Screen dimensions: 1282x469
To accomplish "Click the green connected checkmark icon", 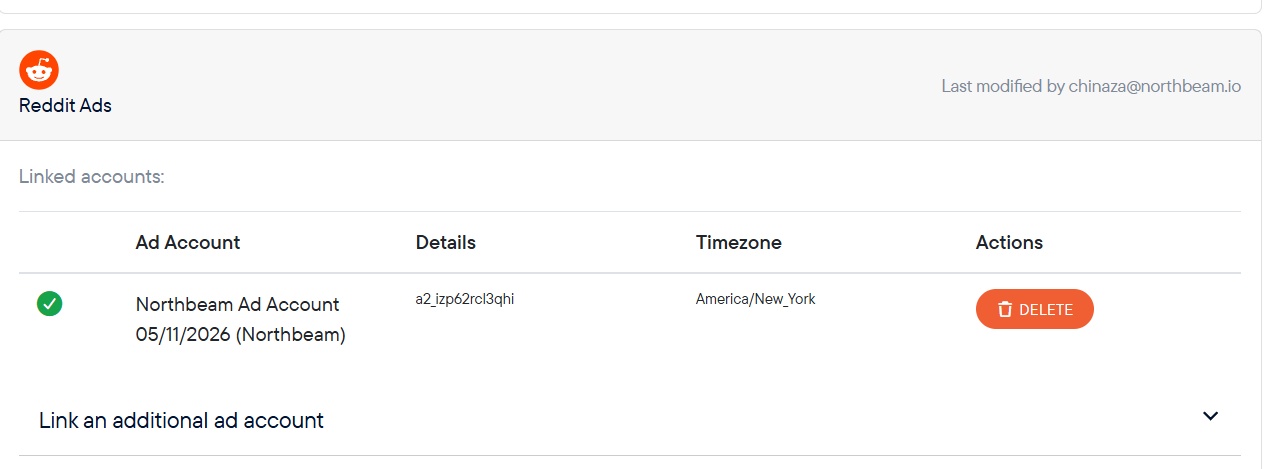I will click(x=49, y=303).
